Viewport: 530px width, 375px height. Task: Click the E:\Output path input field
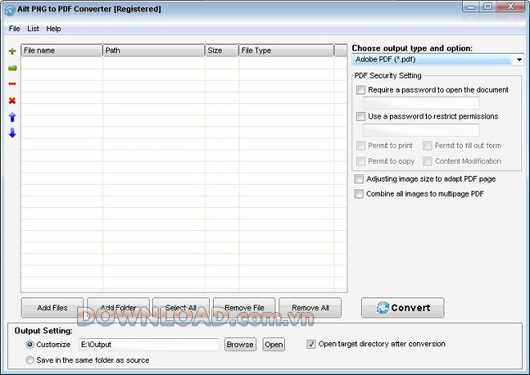click(x=149, y=345)
